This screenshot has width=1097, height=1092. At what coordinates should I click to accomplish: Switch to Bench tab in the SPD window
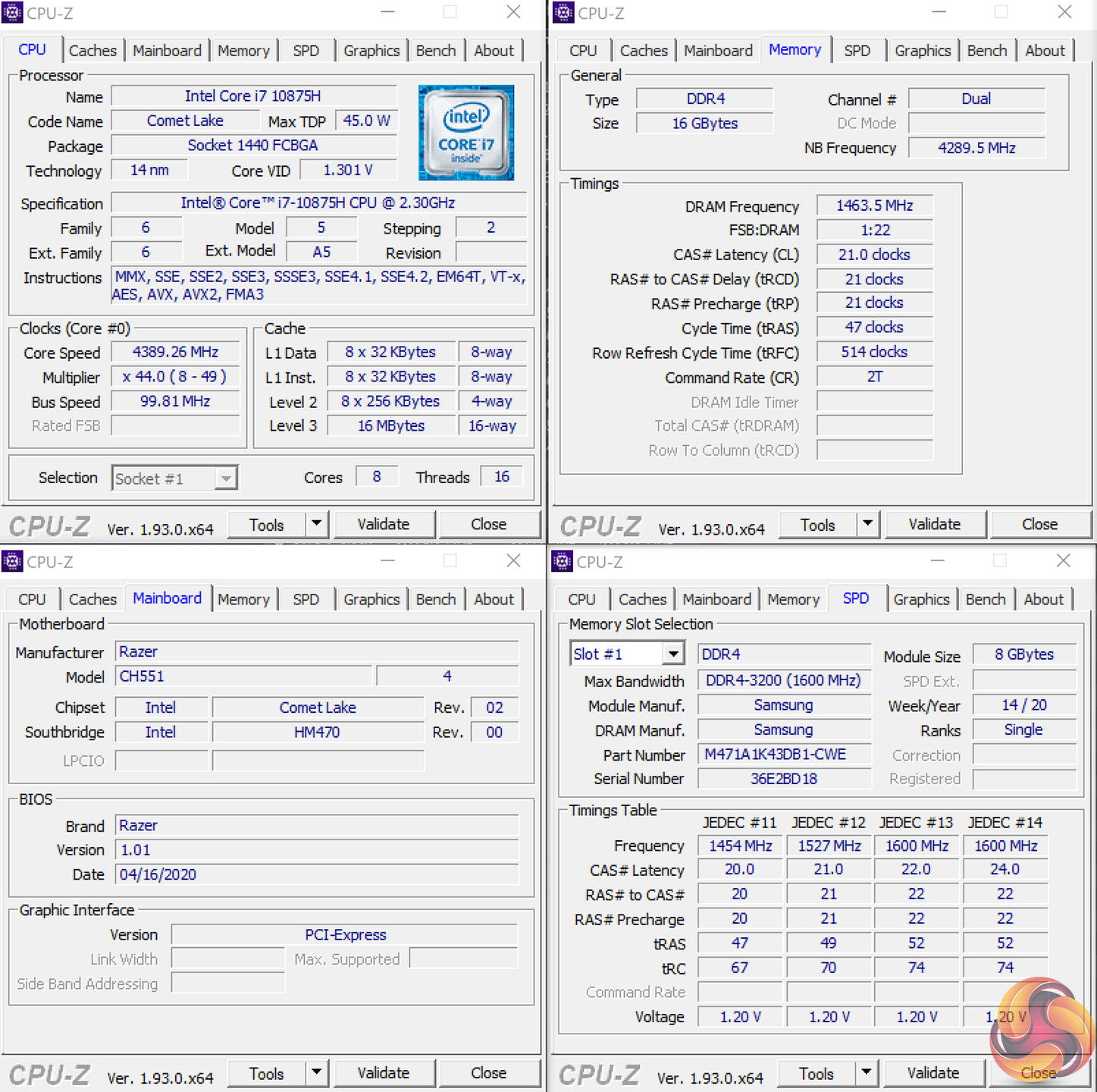[986, 599]
